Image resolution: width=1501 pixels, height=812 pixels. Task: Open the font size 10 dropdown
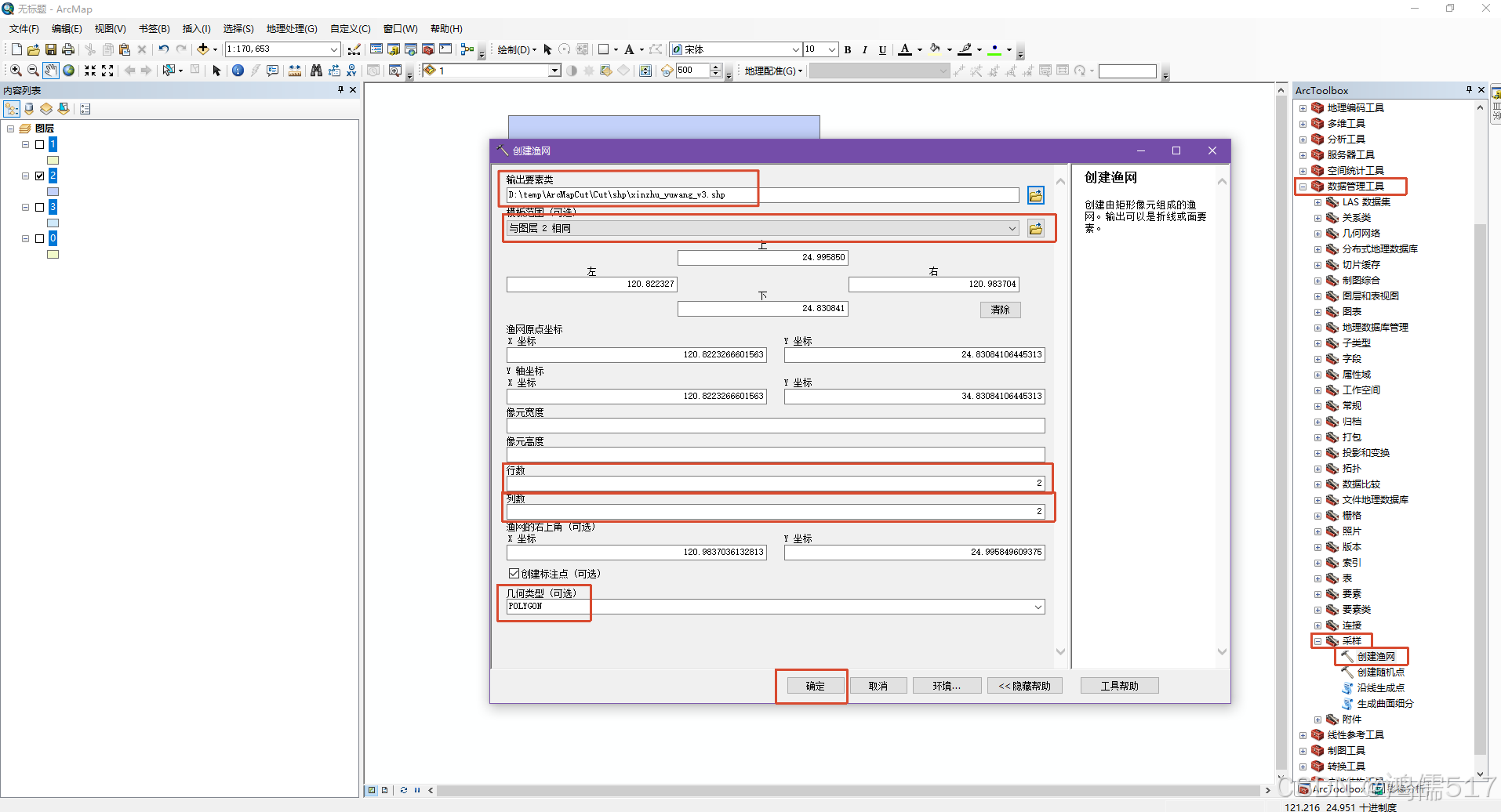click(x=832, y=49)
